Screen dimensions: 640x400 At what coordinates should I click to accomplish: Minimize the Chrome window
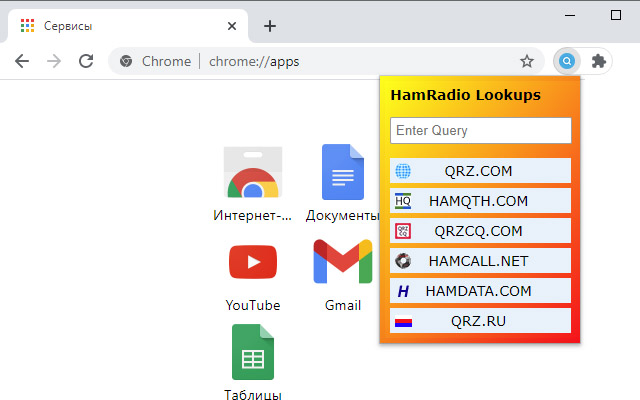point(570,16)
